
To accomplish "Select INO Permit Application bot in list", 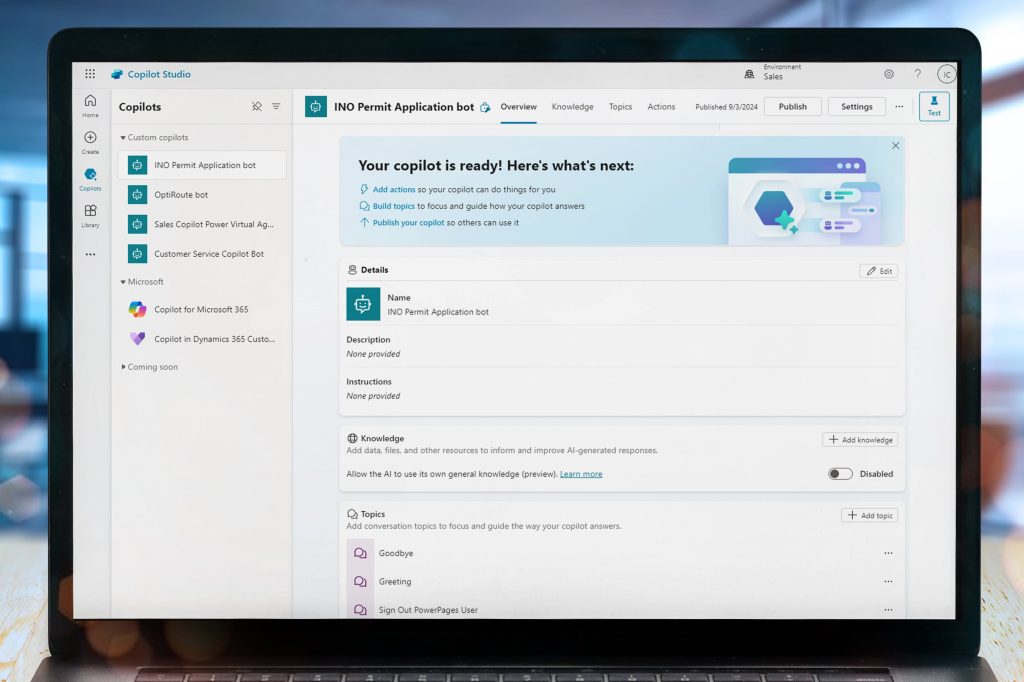I will tap(202, 165).
